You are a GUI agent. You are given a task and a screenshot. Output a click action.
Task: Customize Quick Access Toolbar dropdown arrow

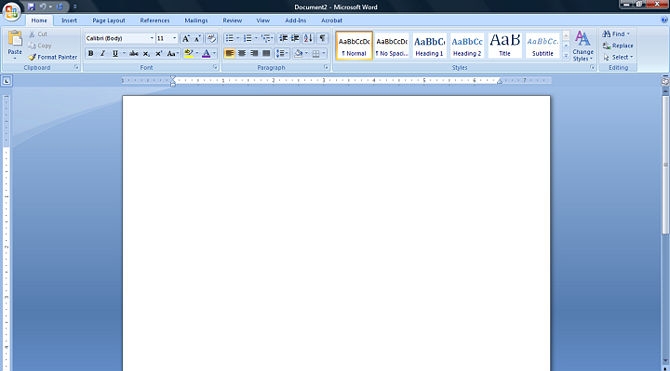pos(75,7)
